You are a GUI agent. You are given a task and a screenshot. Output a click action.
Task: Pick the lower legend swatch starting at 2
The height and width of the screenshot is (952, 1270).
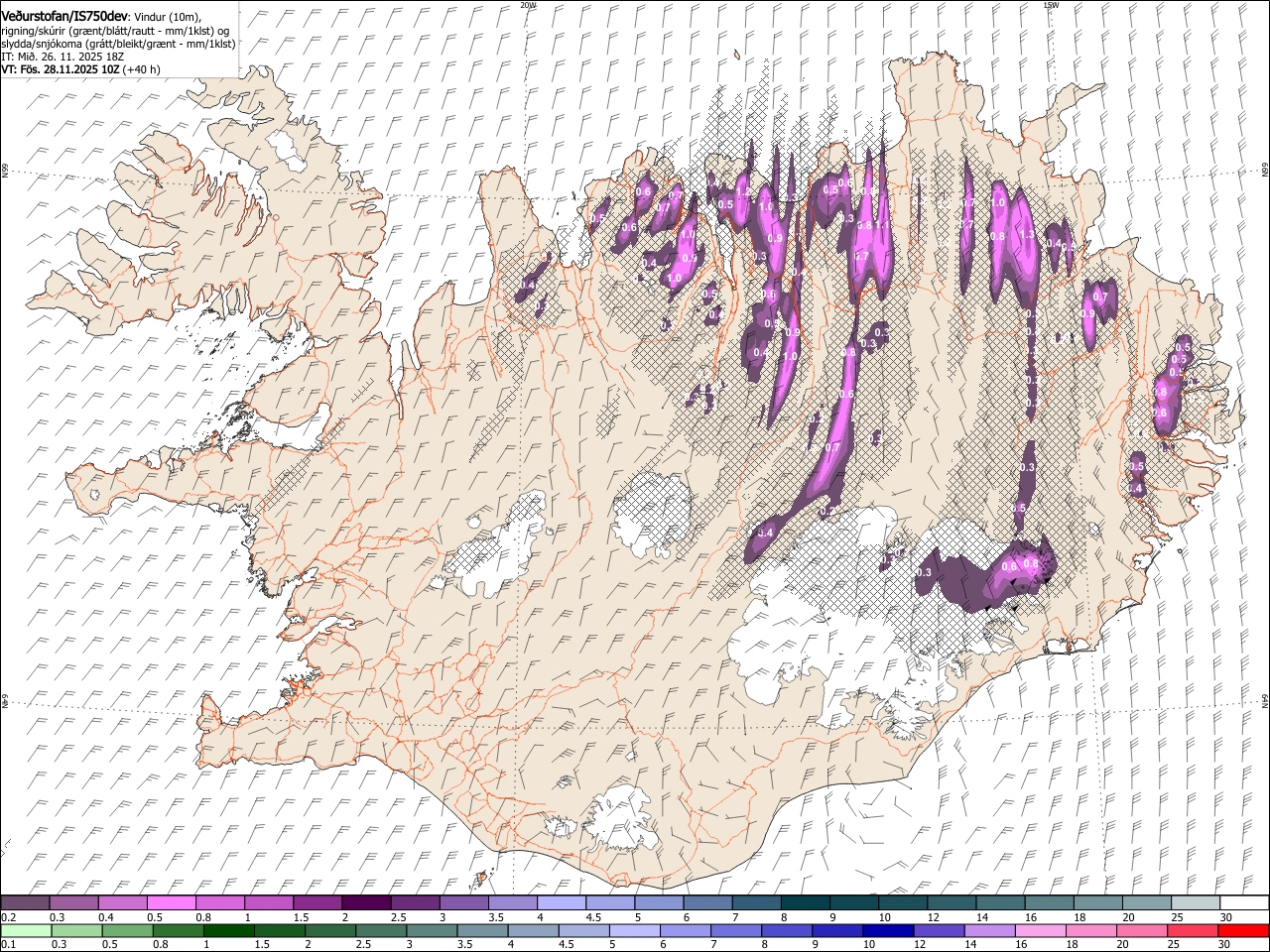[x=330, y=930]
